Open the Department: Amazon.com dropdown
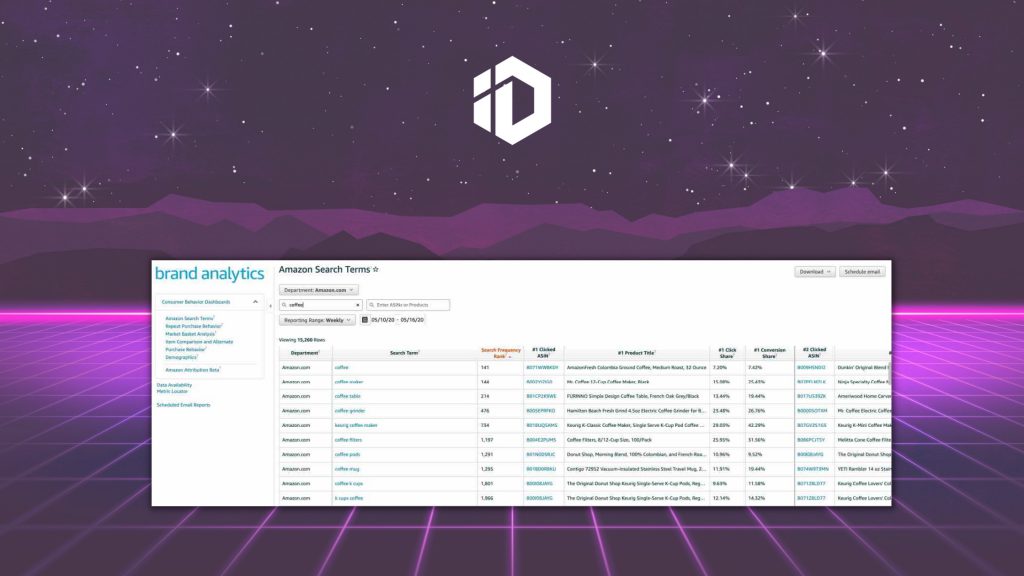 click(x=319, y=290)
